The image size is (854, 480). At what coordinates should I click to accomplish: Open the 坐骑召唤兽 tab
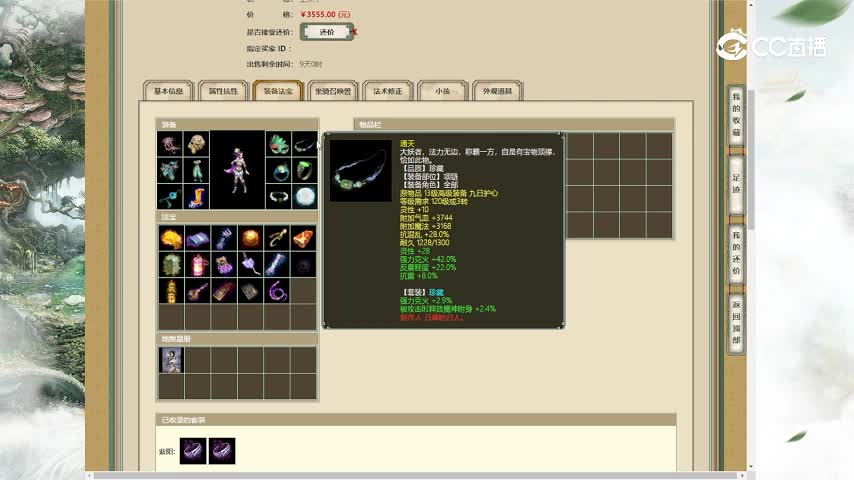click(x=333, y=91)
